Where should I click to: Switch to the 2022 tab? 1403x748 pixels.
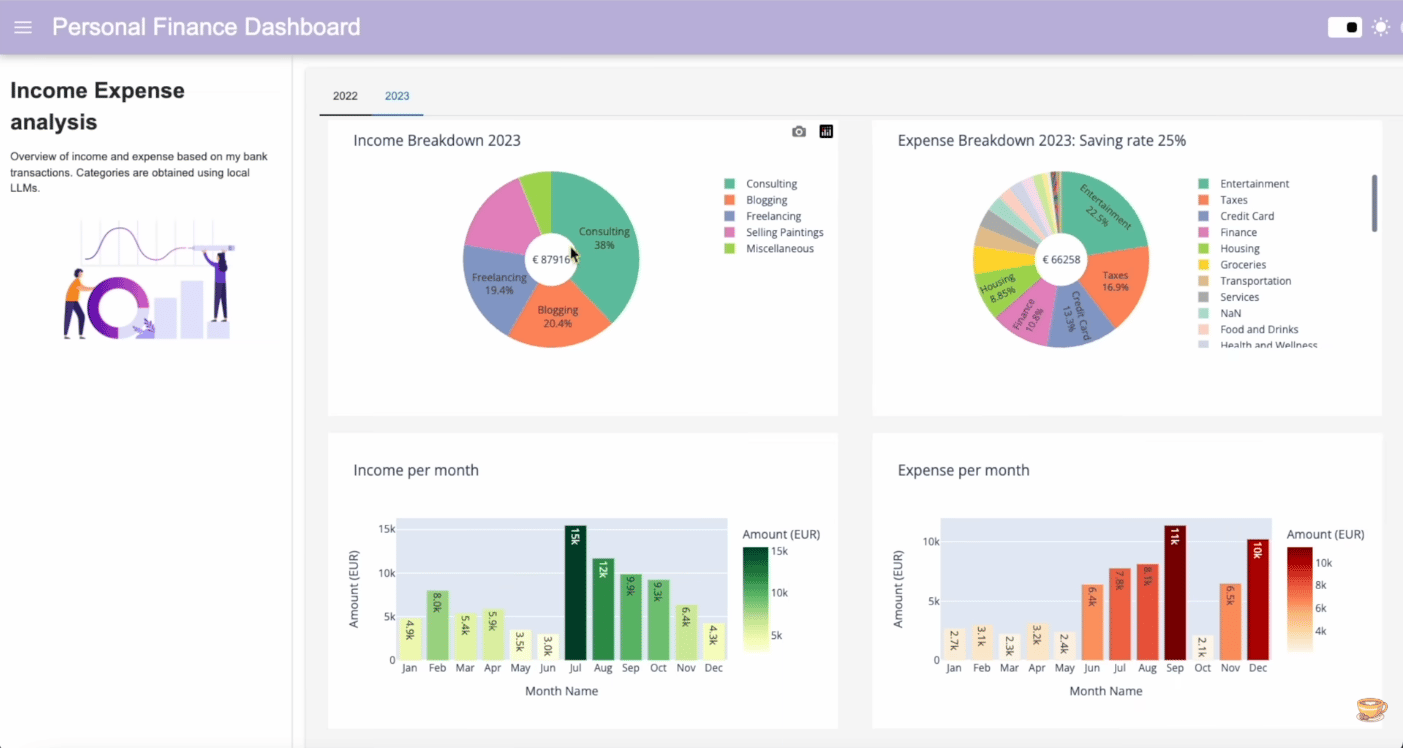pos(345,96)
